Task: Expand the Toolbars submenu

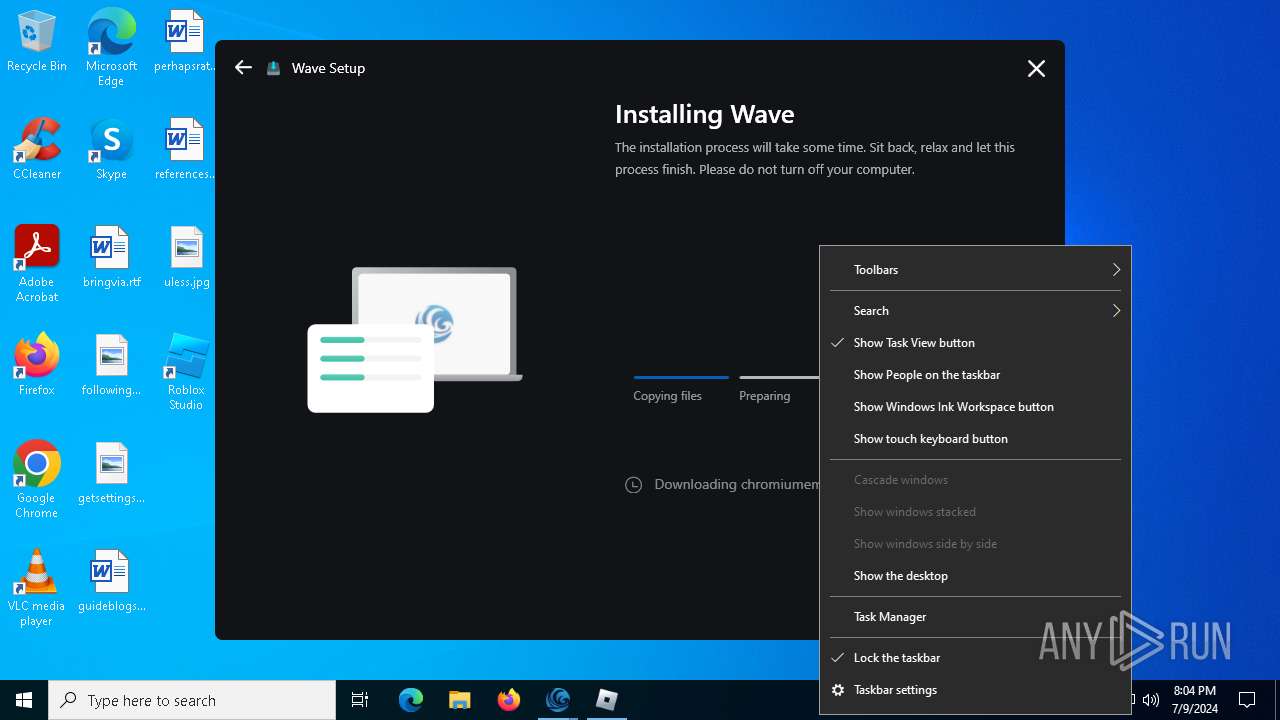Action: [x=975, y=270]
